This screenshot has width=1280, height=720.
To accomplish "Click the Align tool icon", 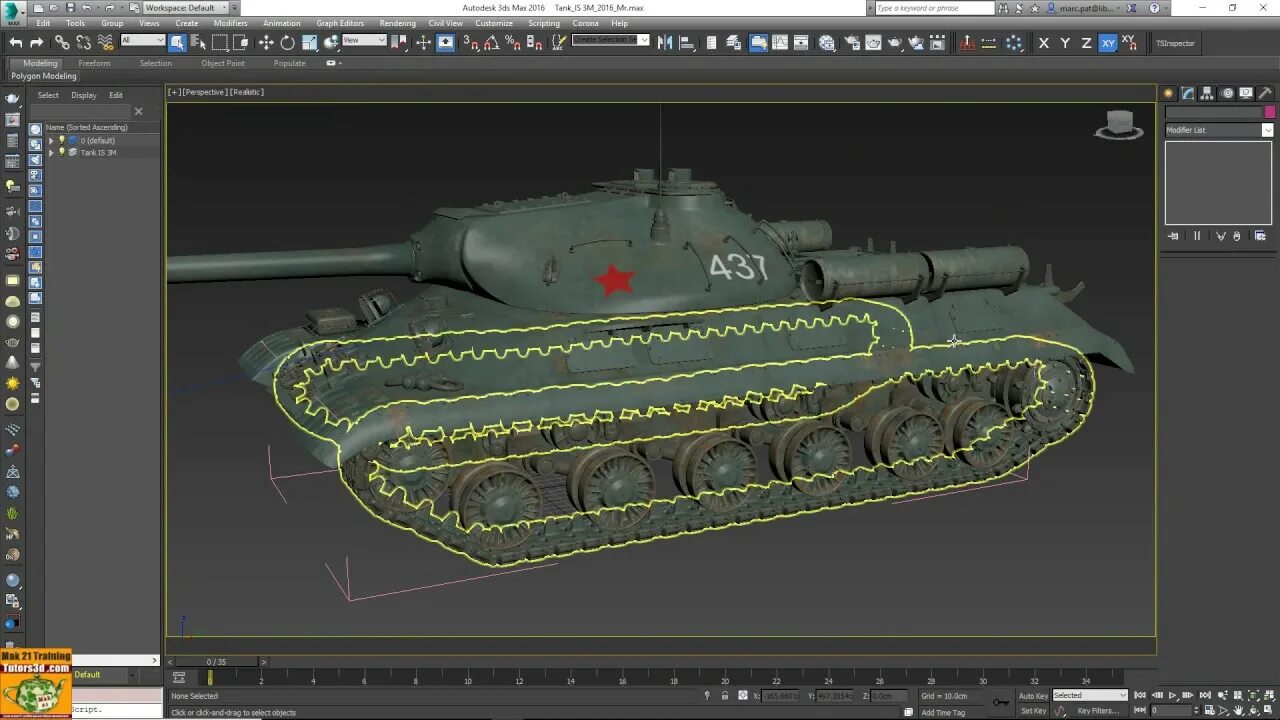I will click(686, 43).
